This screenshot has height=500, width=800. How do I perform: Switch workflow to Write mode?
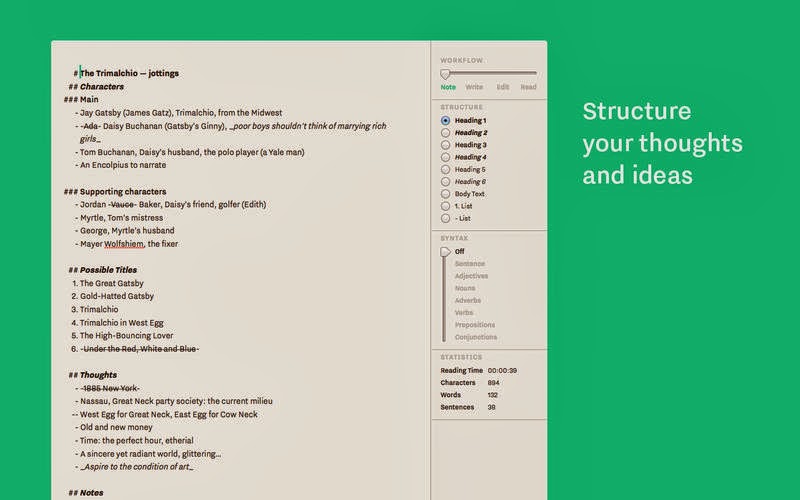tap(474, 87)
